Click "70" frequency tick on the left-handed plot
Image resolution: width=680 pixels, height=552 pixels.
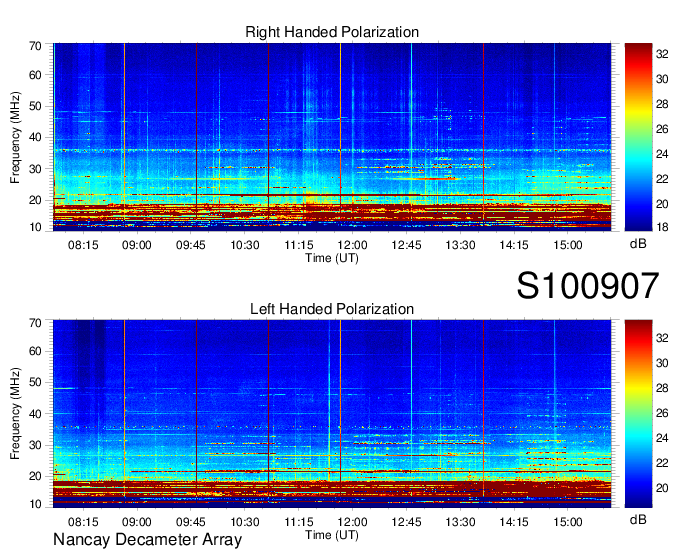[35, 323]
